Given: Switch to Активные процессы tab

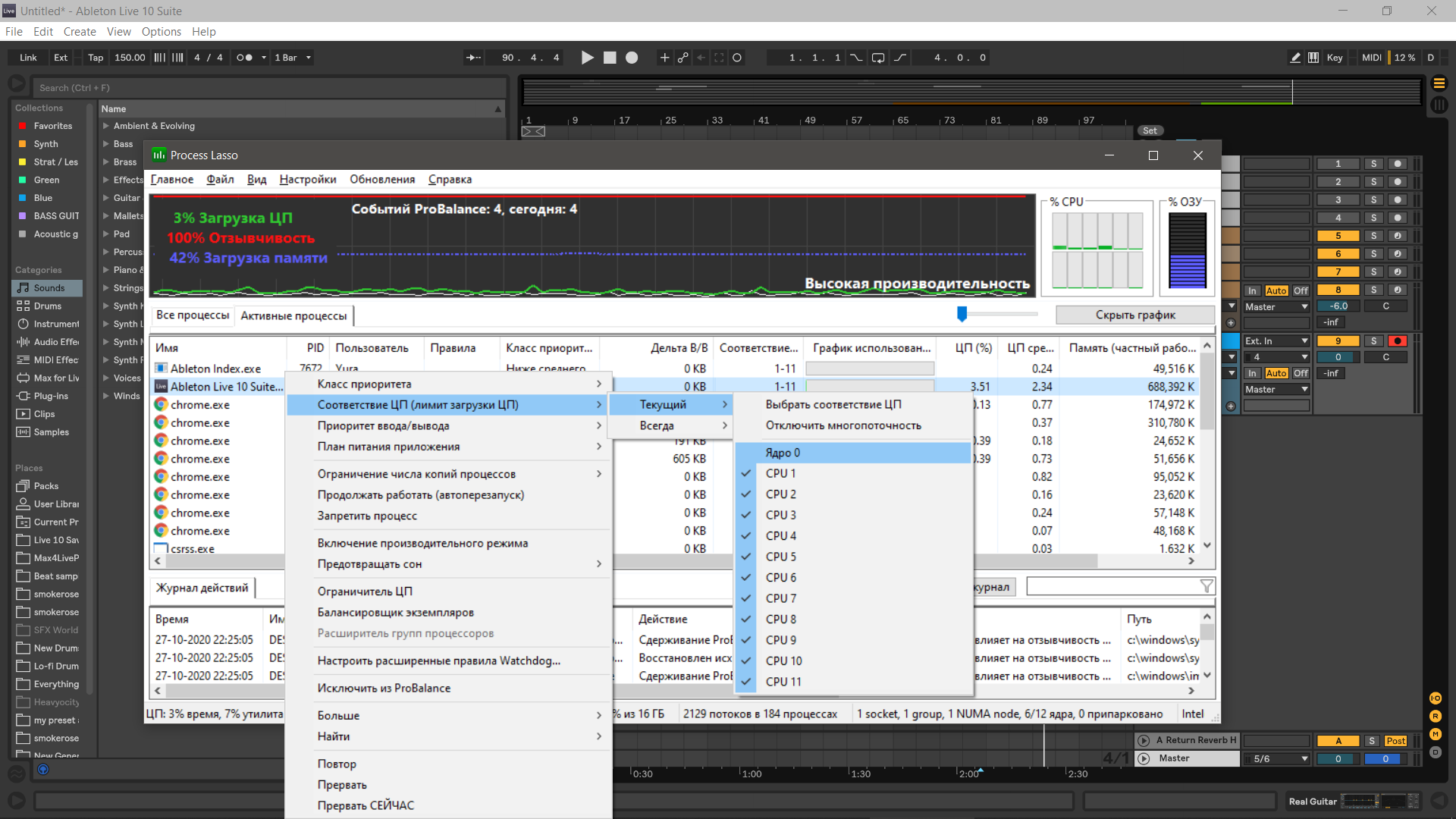Looking at the screenshot, I should 293,315.
